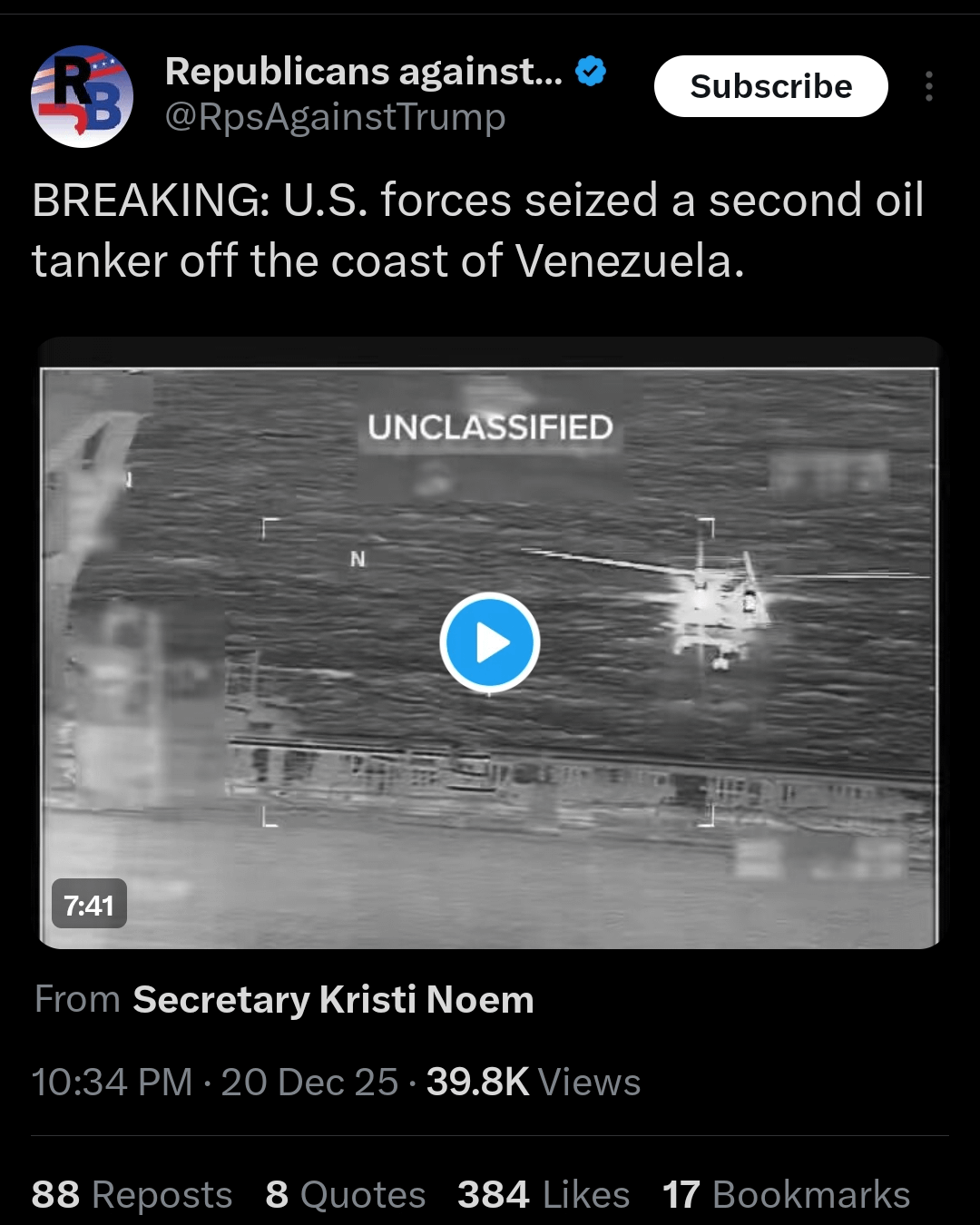
Task: Click the 10:34 PM post timestamp
Action: tap(113, 1082)
